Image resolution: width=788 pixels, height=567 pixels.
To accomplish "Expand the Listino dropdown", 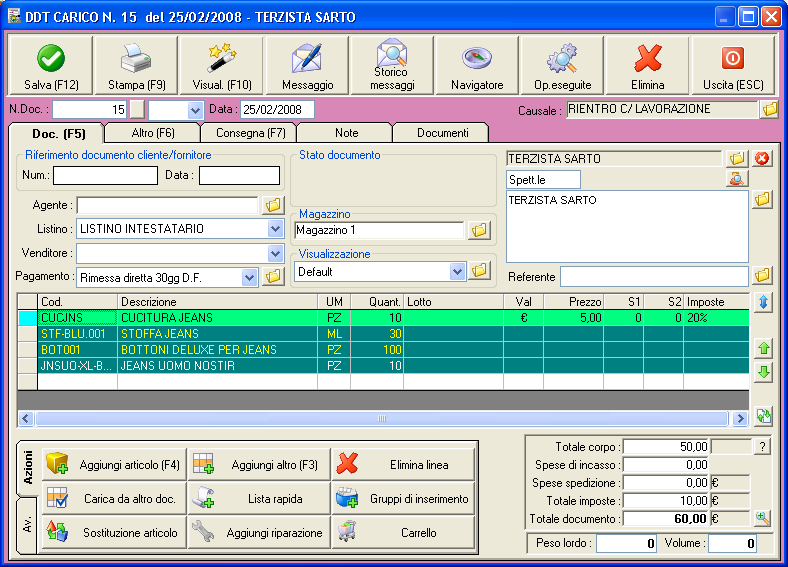I will pos(275,229).
